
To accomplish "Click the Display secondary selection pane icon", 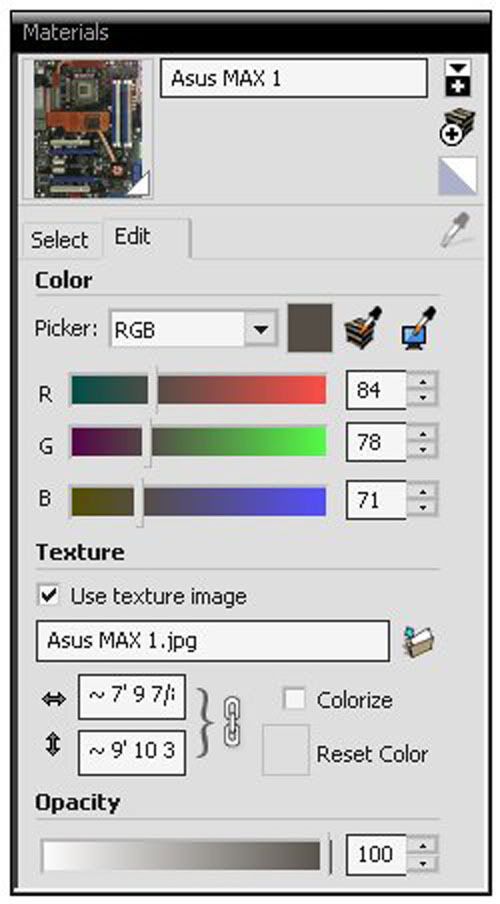I will [458, 77].
